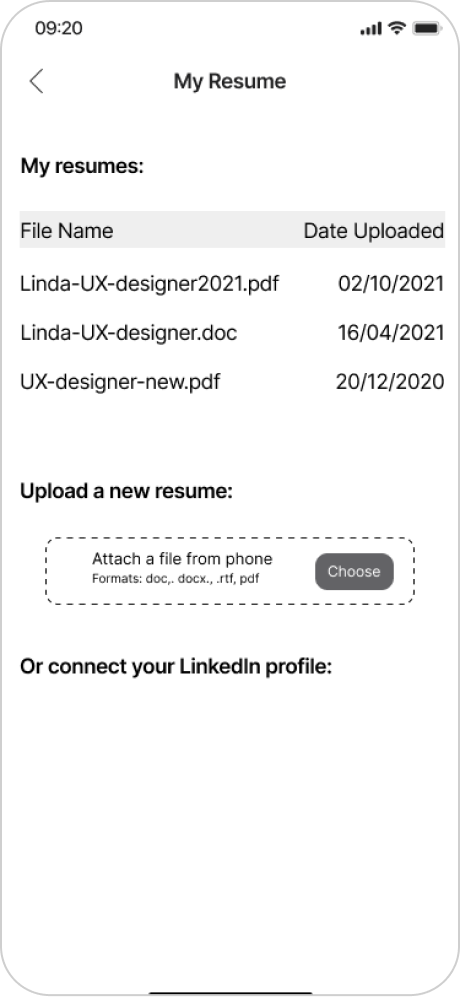Tap the My resumes: section heading

(x=83, y=167)
